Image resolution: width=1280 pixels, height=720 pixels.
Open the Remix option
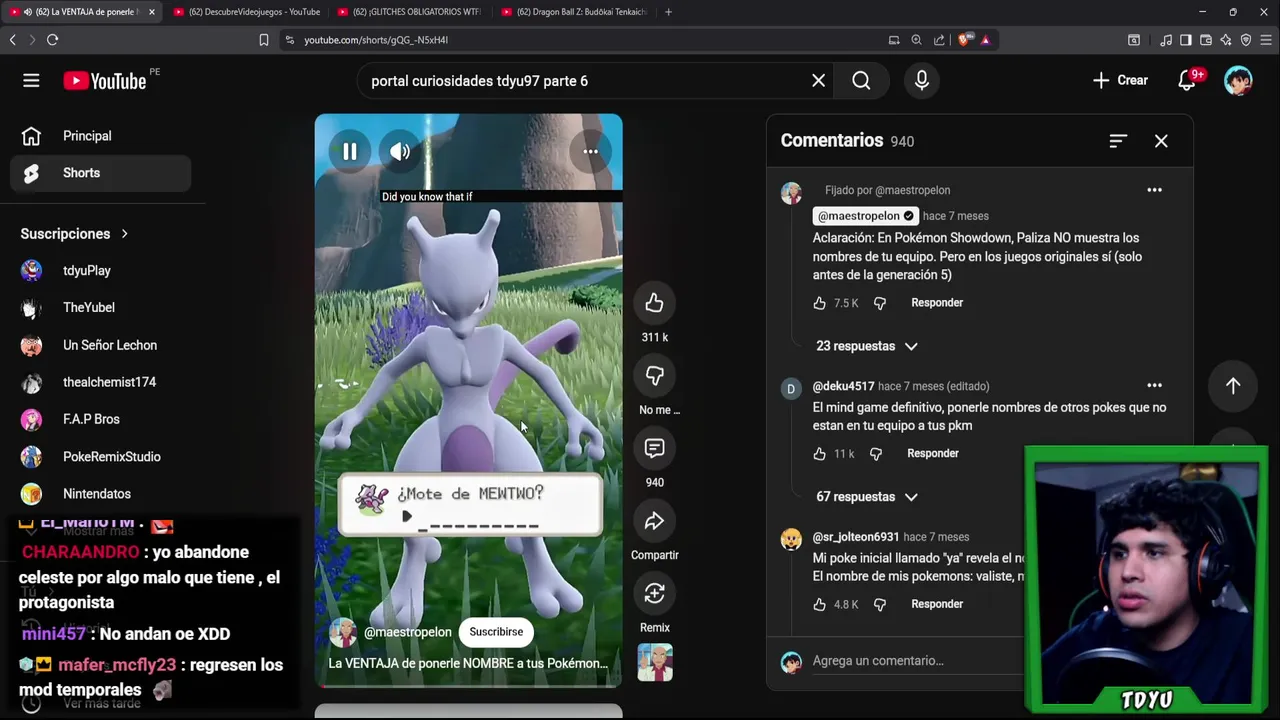(654, 594)
